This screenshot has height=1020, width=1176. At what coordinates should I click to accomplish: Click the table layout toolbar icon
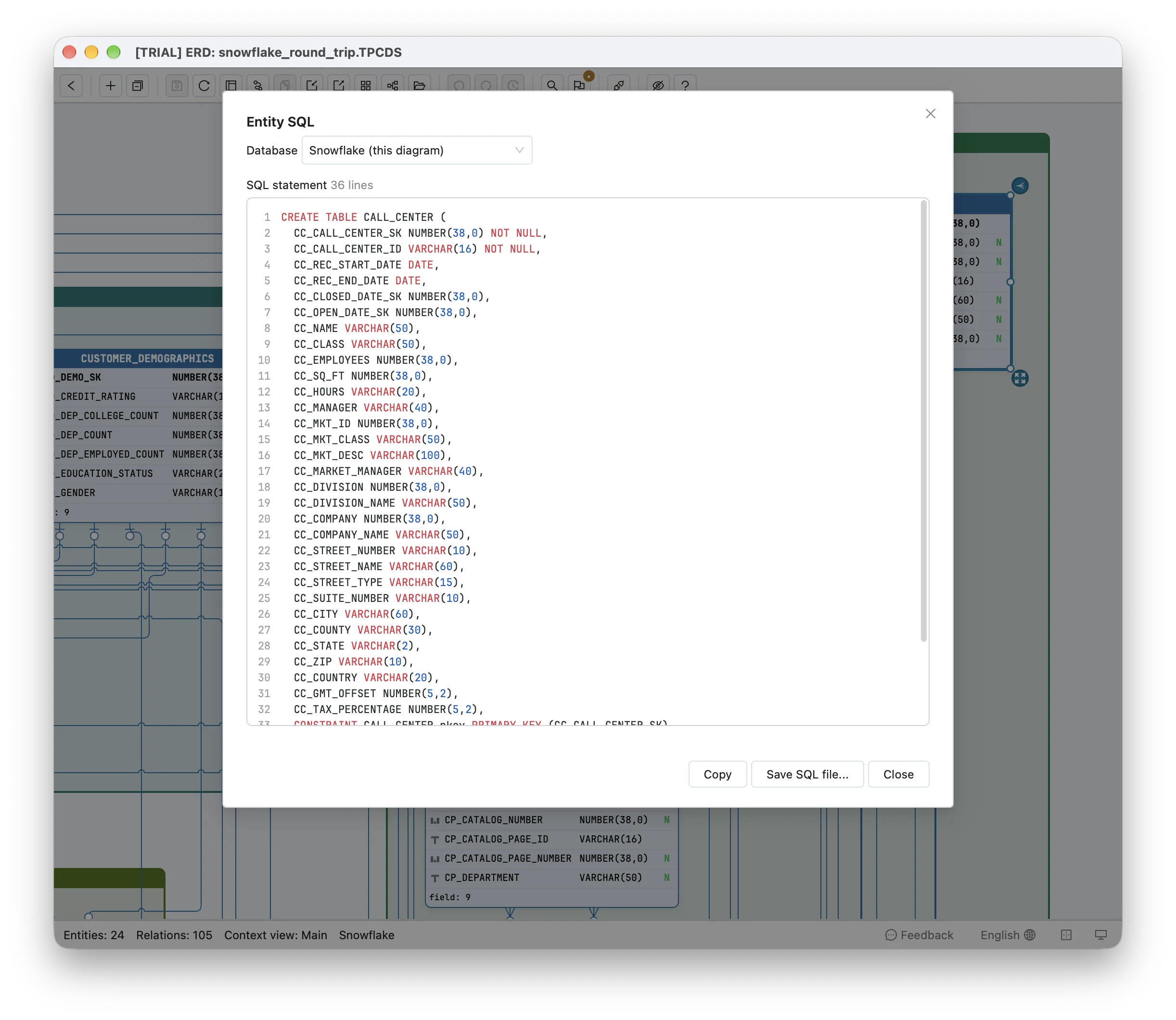pyautogui.click(x=231, y=85)
